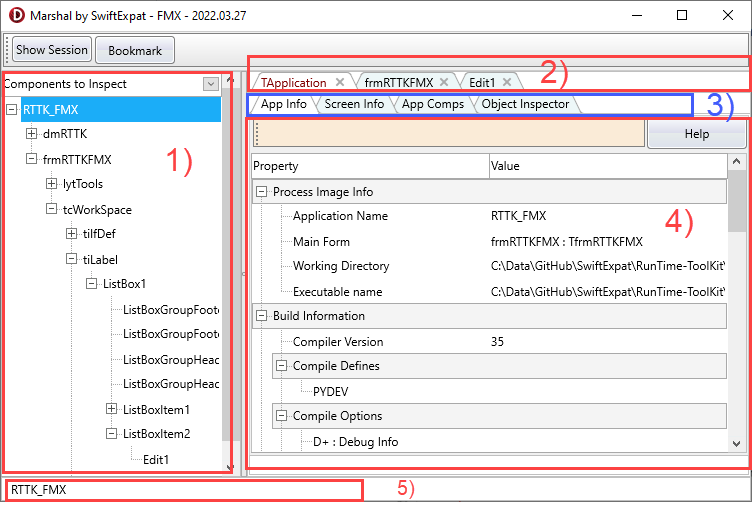
Task: Collapse the frmRTTKFMX tree node
Action: pos(32,159)
